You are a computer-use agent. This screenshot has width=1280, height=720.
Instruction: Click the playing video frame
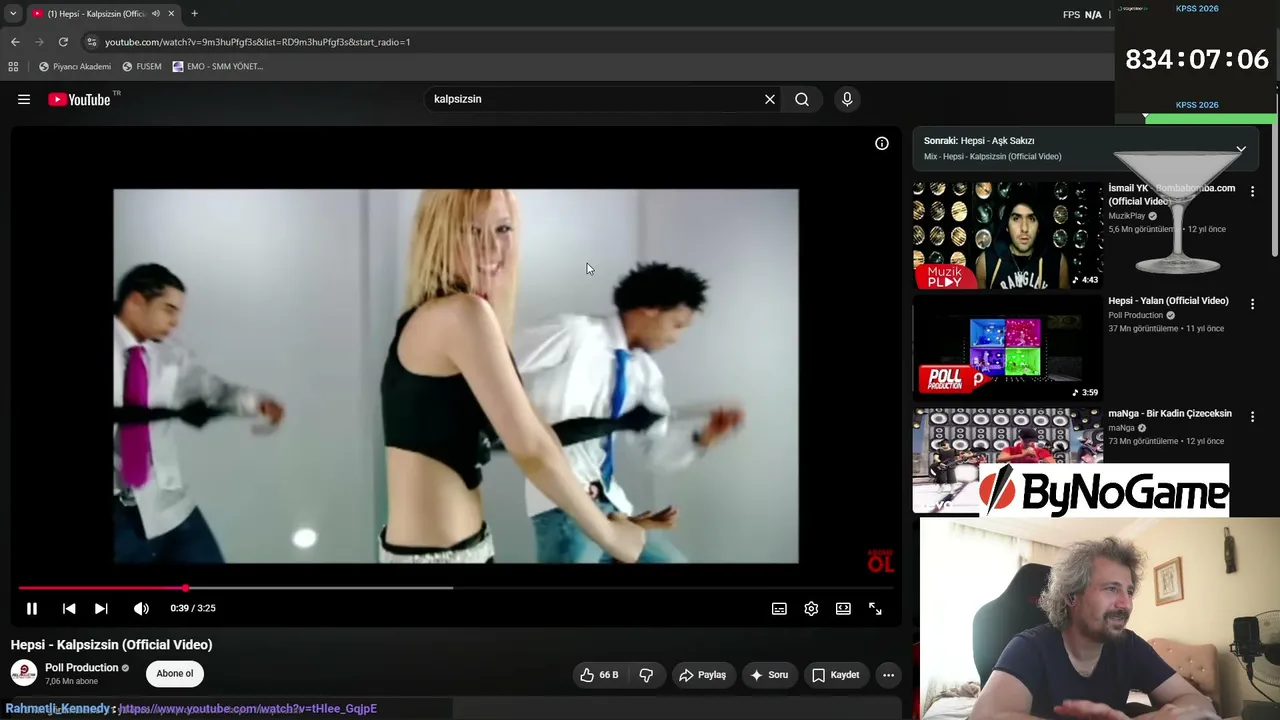456,376
